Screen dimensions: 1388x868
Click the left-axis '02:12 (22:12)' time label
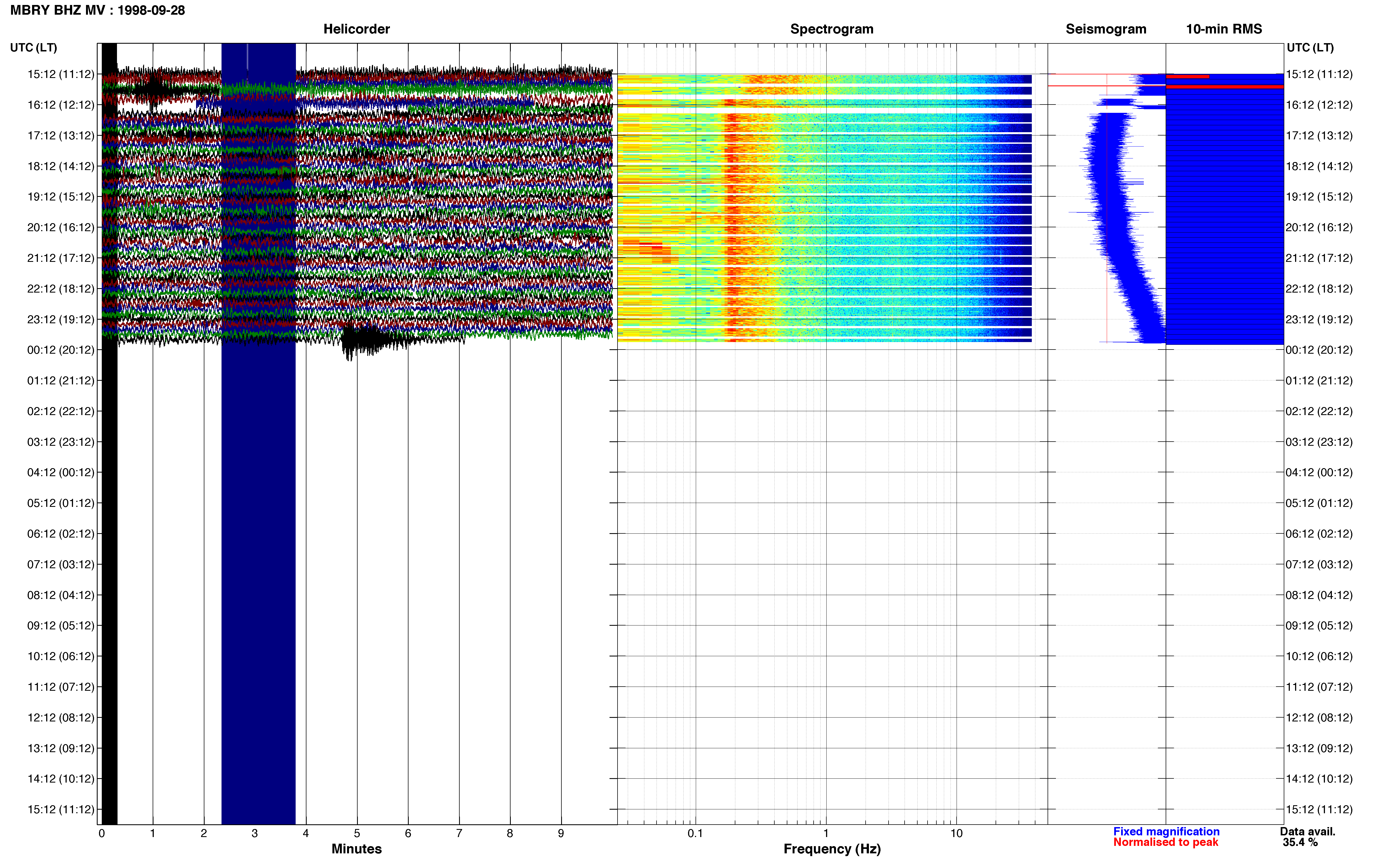61,411
